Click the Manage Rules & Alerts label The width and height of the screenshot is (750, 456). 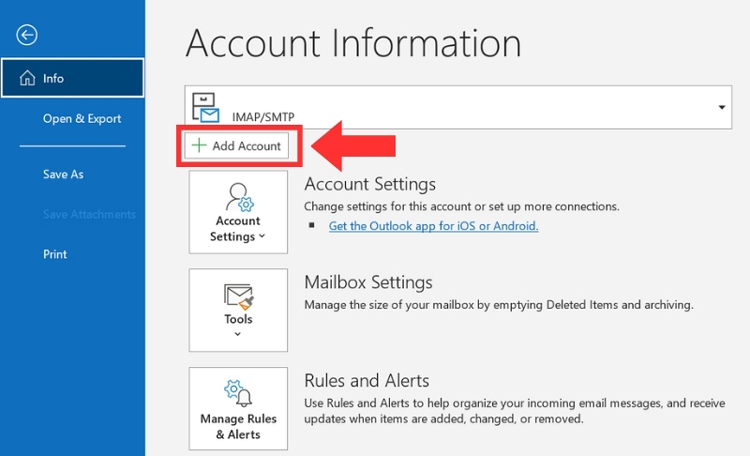pyautogui.click(x=238, y=427)
